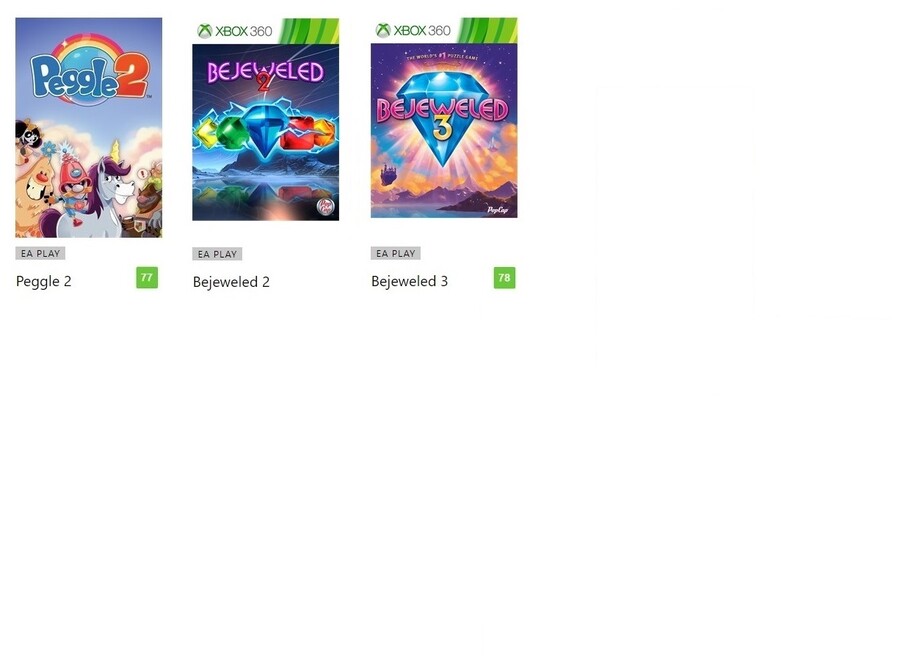This screenshot has width=900, height=664.
Task: Click the green 78 score badge
Action: (x=505, y=278)
